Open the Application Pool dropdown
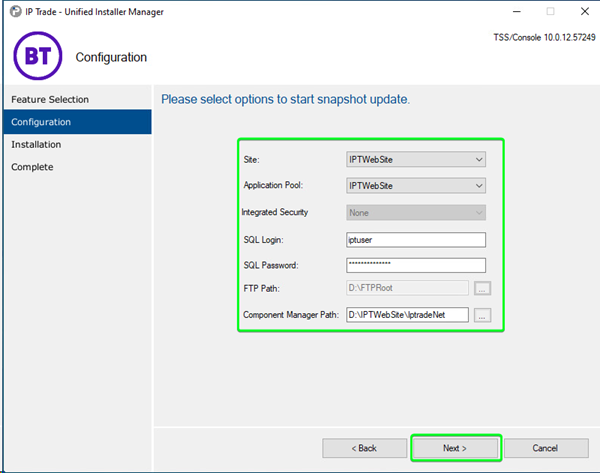 416,186
